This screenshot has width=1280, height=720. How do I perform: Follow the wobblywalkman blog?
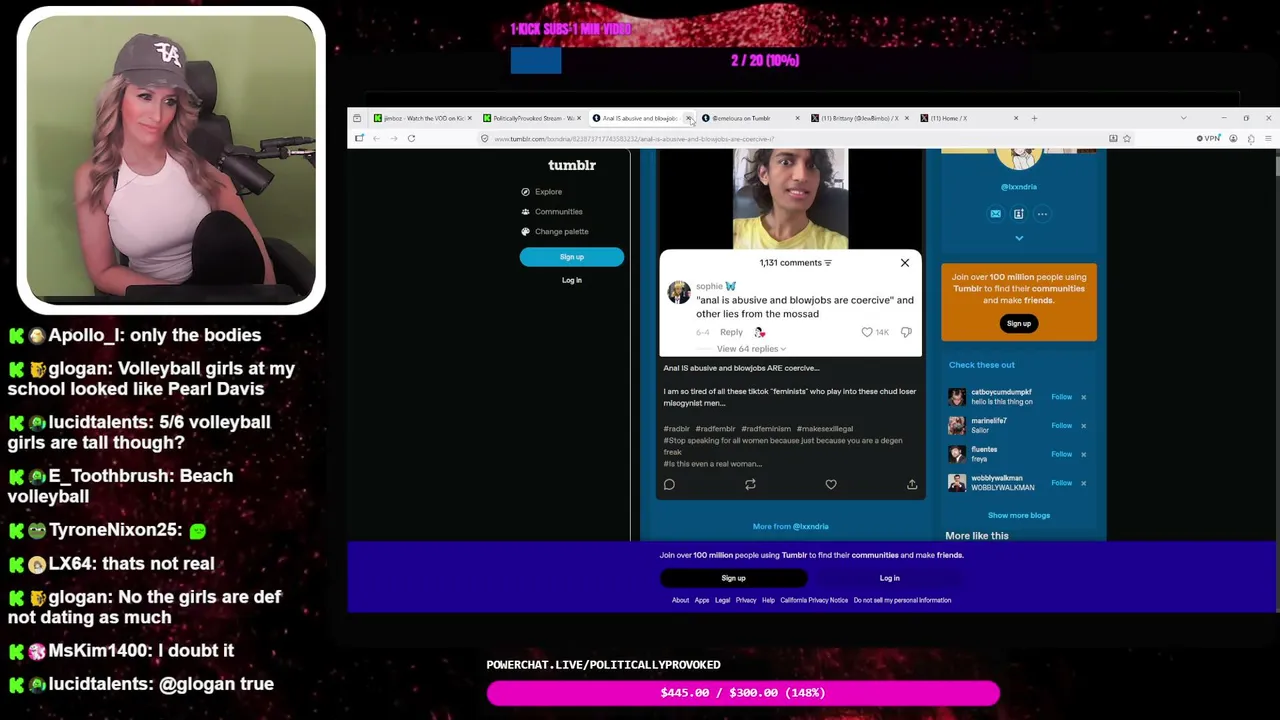1061,483
